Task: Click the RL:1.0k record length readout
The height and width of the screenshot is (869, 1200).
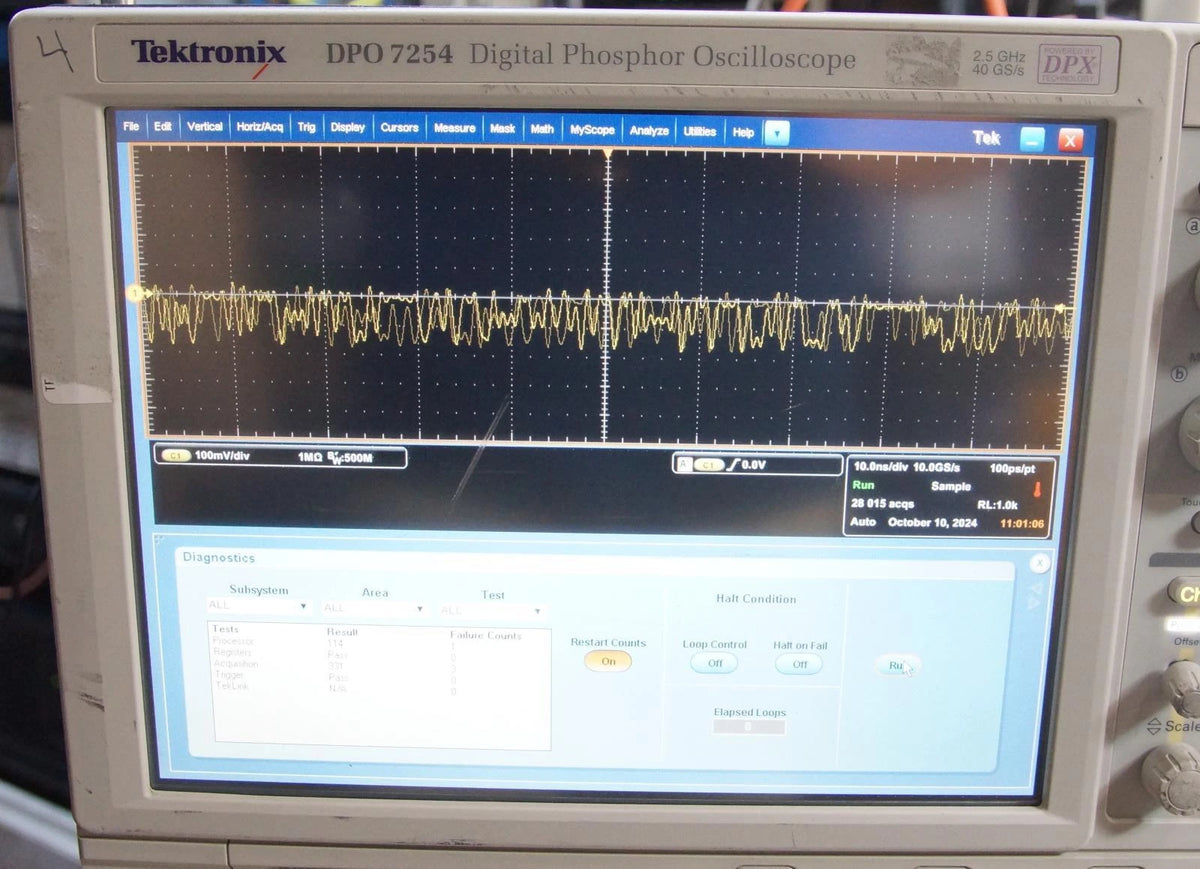Action: point(998,505)
